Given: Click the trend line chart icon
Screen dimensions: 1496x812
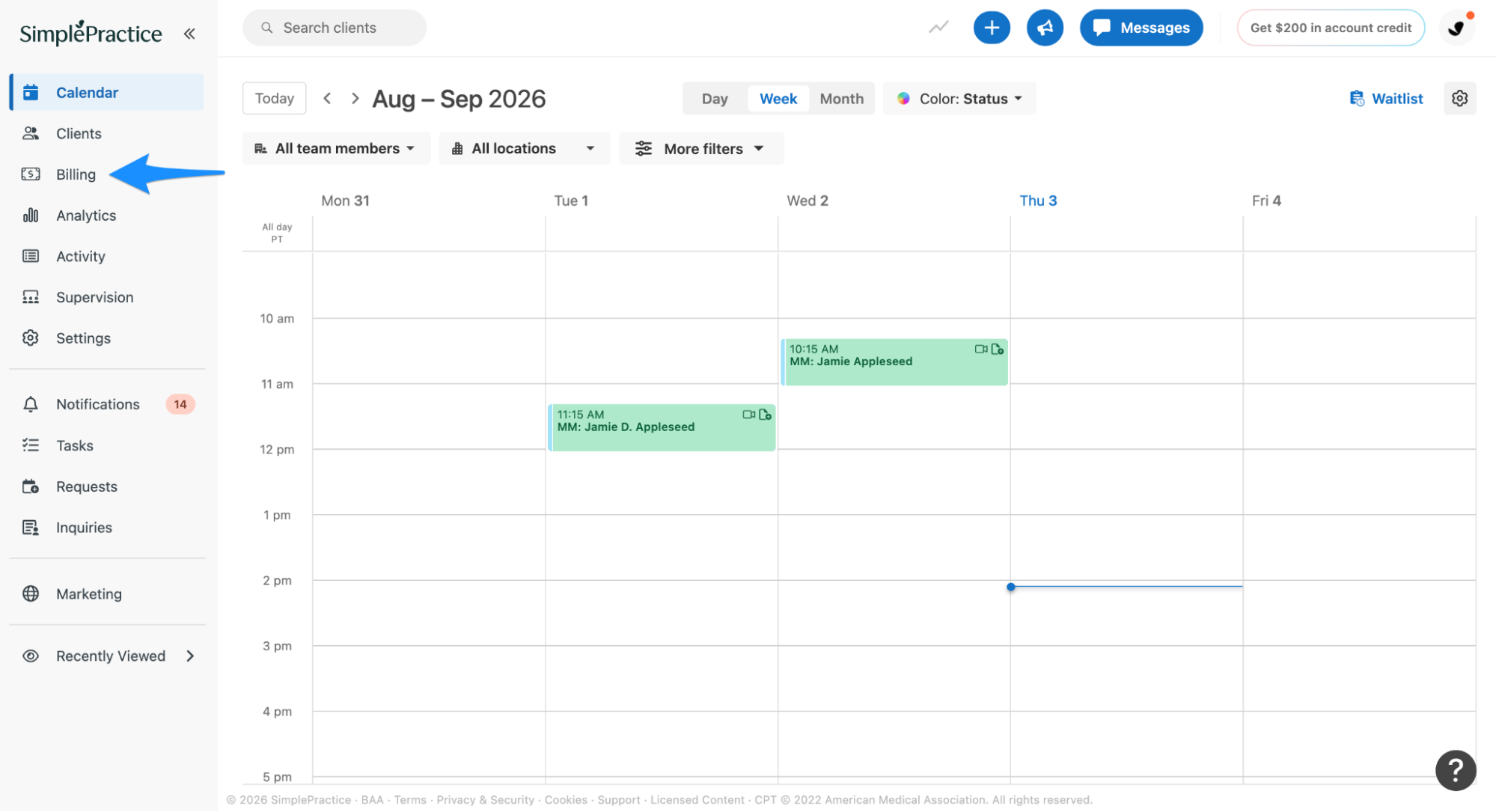Looking at the screenshot, I should 938,28.
